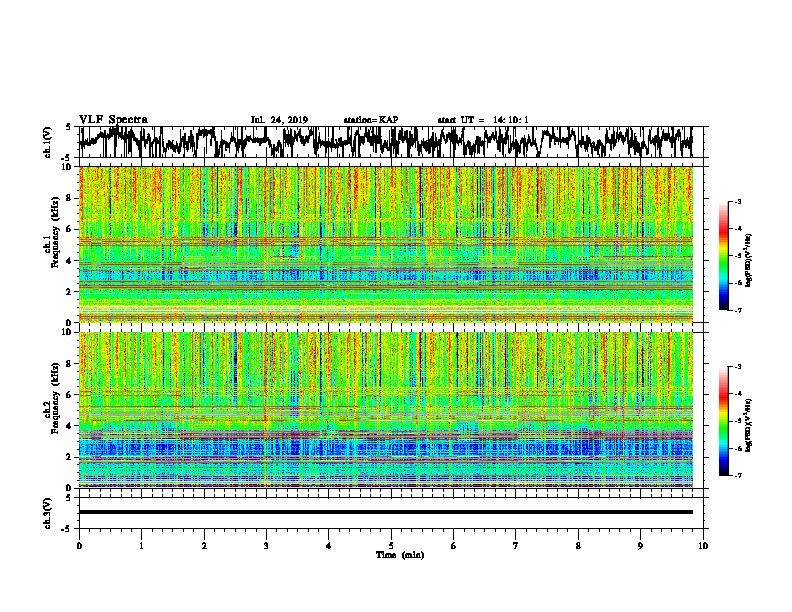Click the "station=KAP" label
Viewport: 792px width, 612px height.
click(371, 120)
